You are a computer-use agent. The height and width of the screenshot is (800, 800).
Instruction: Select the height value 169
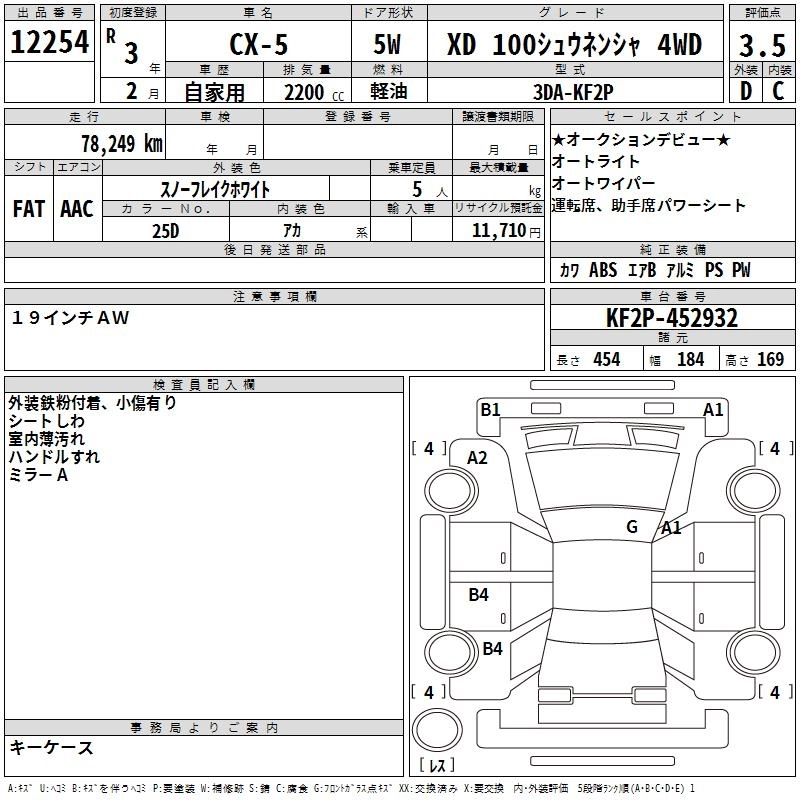tap(770, 359)
